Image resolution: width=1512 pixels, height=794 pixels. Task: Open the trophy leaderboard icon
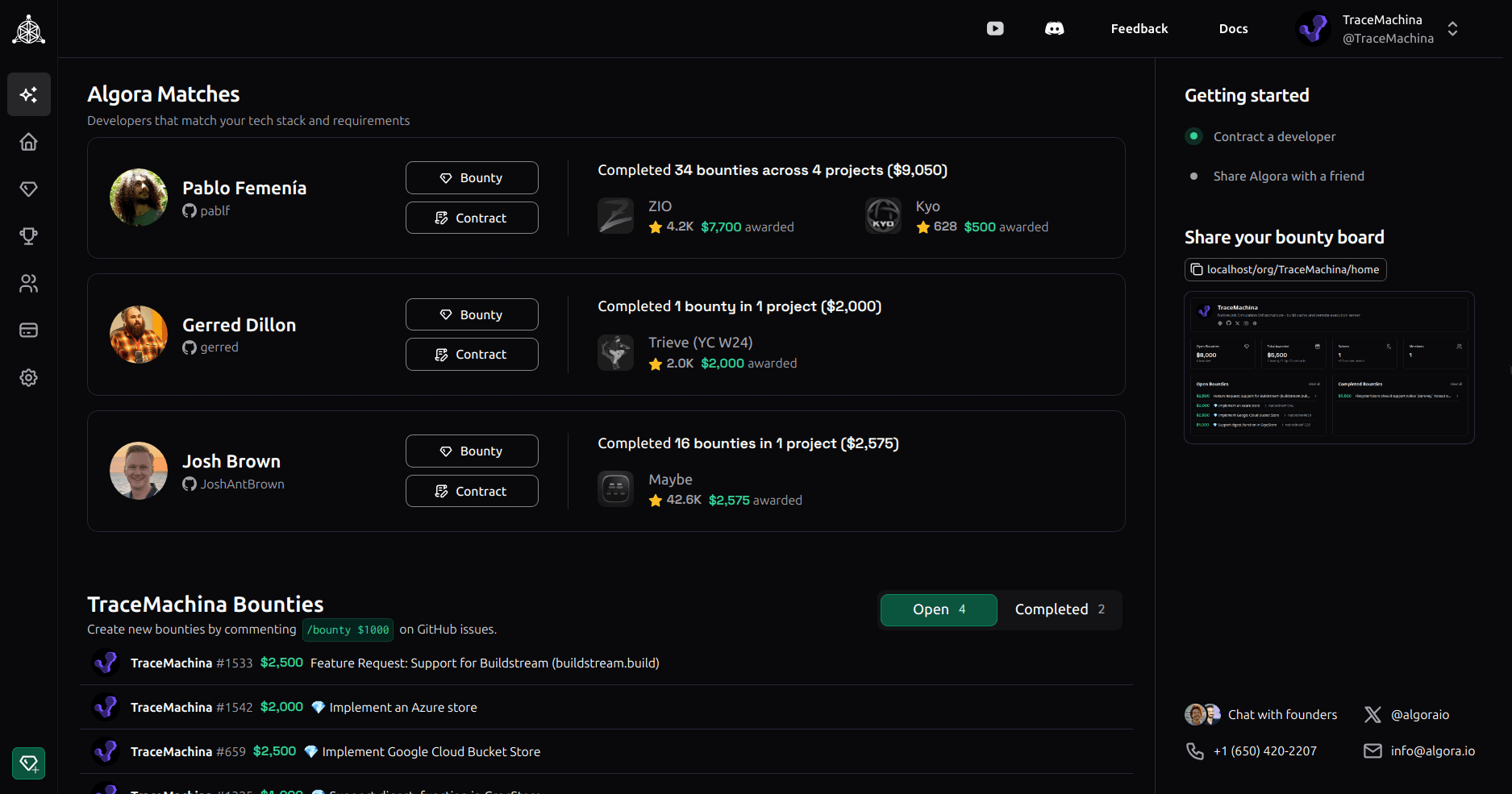tap(28, 235)
